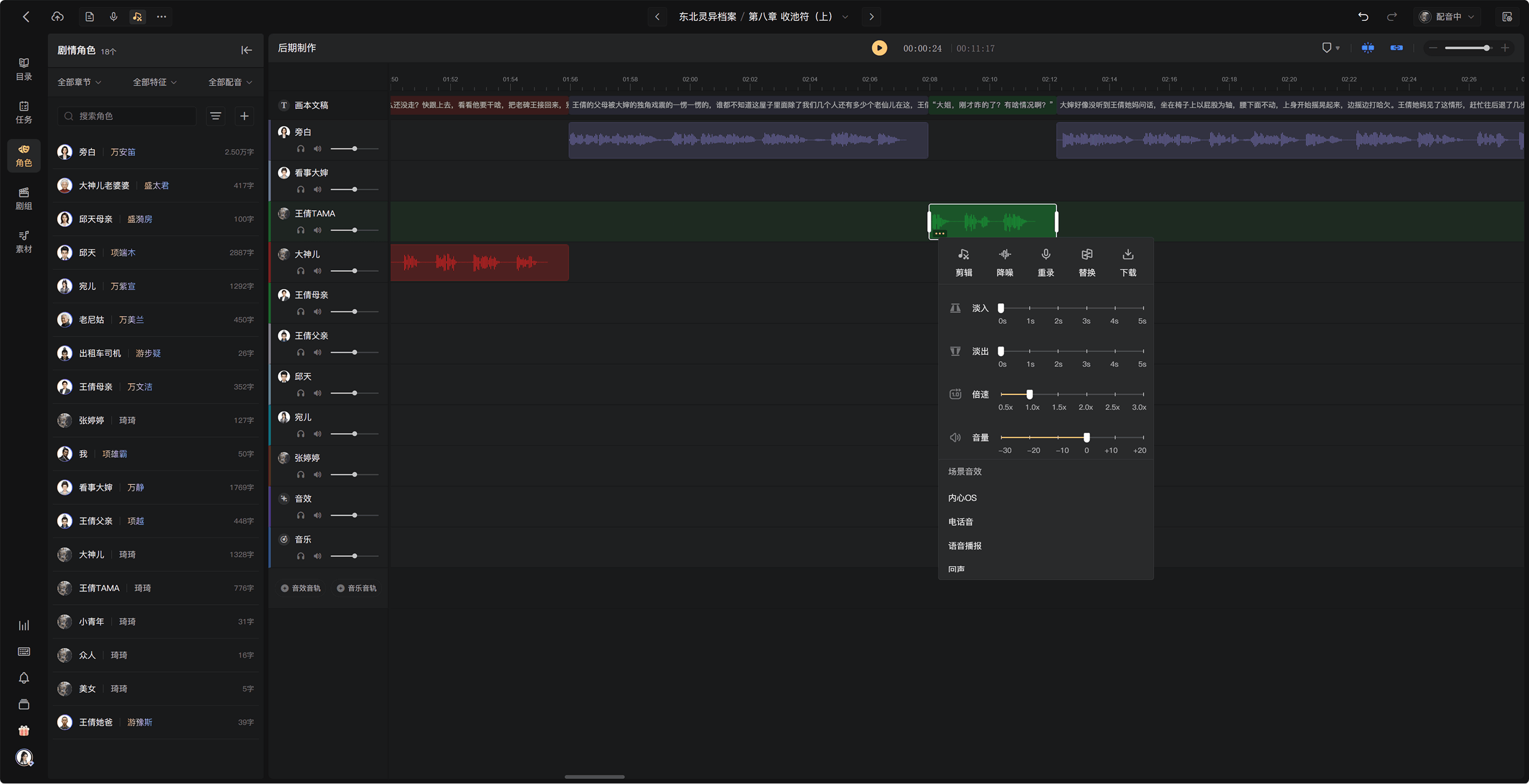Open the 全部配音 filter dropdown
The image size is (1529, 784).
pos(230,82)
